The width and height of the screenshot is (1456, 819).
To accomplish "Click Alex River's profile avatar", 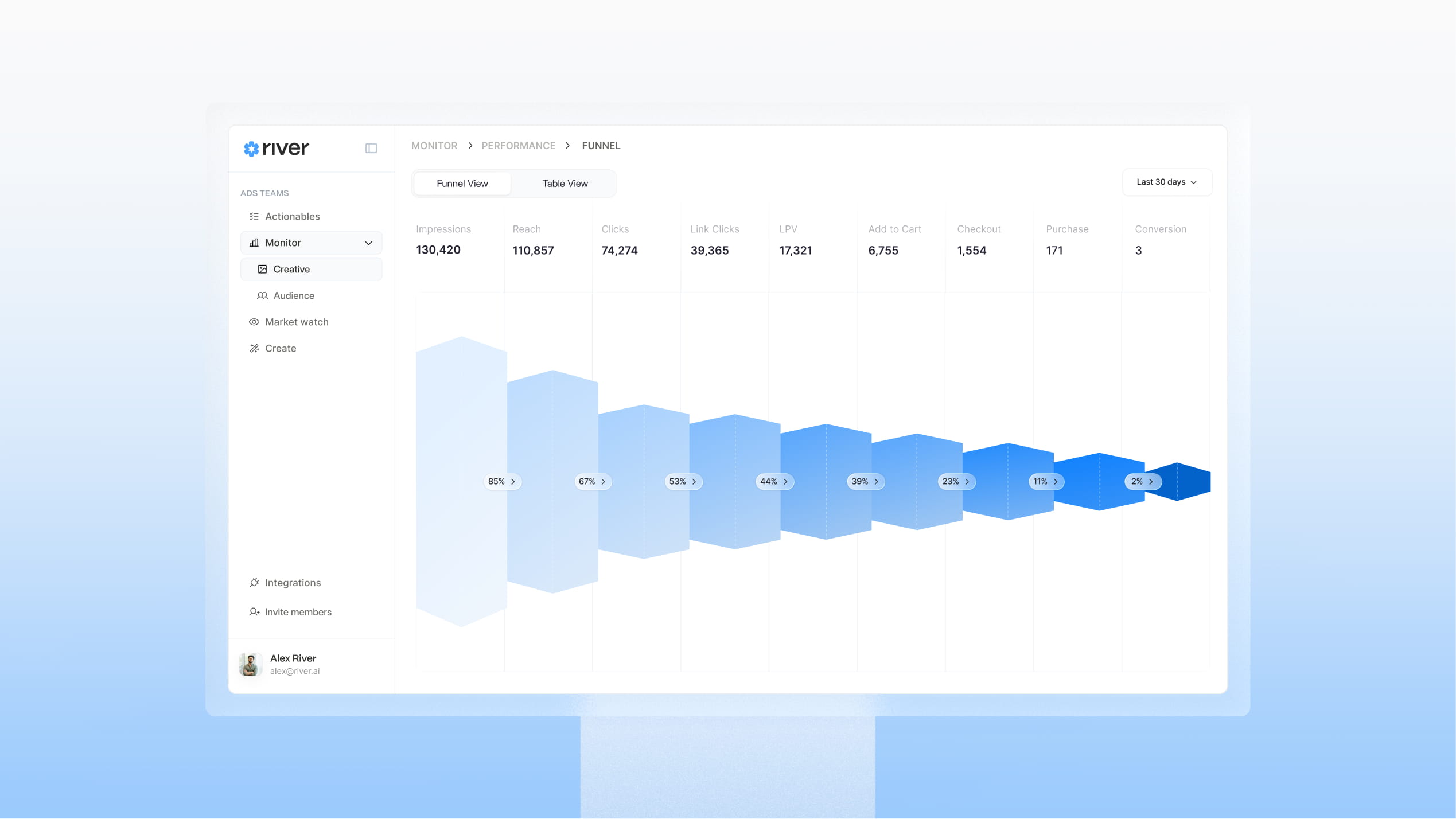I will (250, 664).
